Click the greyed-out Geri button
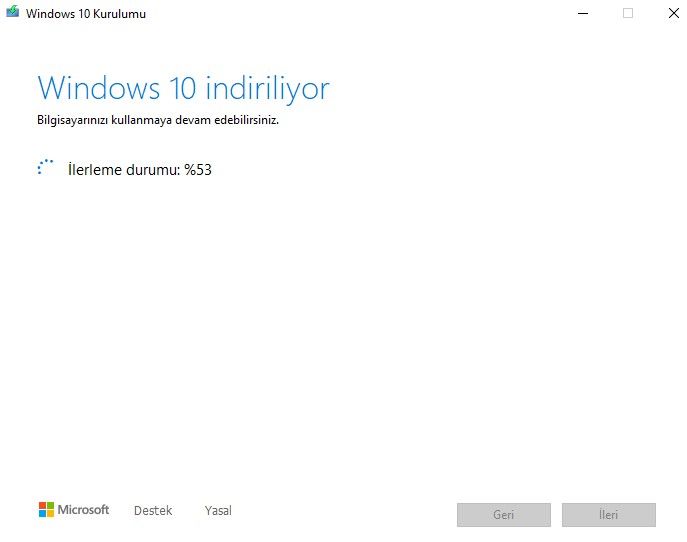 pos(504,515)
